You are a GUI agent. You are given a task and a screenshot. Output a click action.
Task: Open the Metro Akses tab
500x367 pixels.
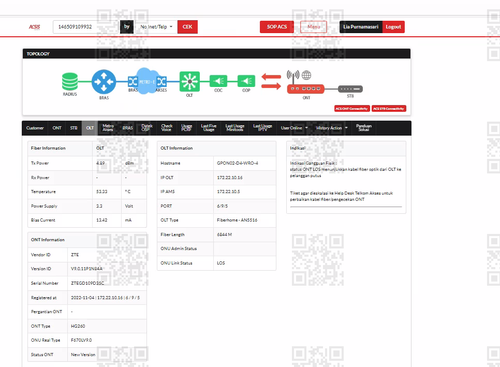pos(108,128)
